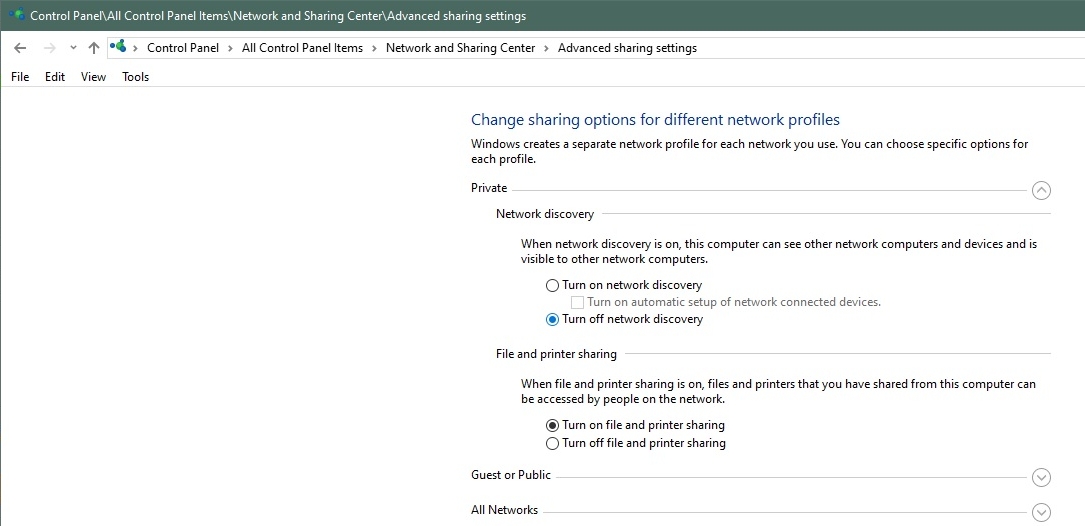Viewport: 1085px width, 526px height.
Task: Go up one level with Up arrow
Action: (x=94, y=48)
